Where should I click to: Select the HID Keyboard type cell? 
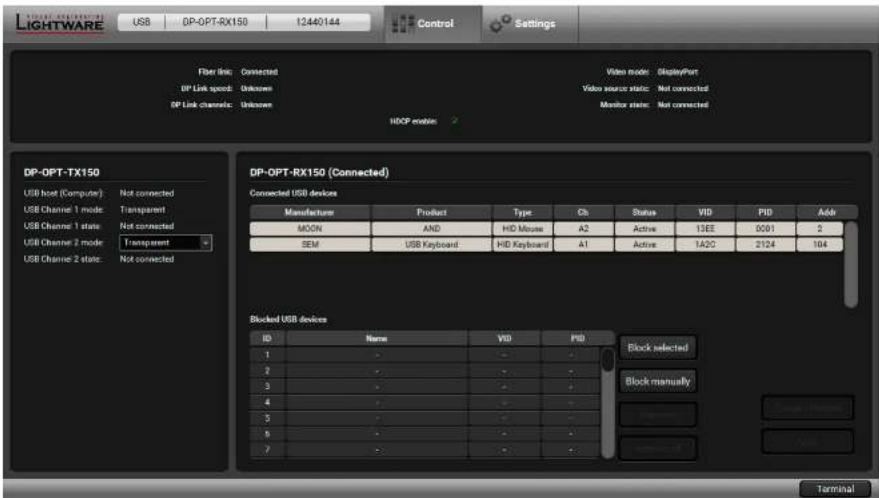522,245
